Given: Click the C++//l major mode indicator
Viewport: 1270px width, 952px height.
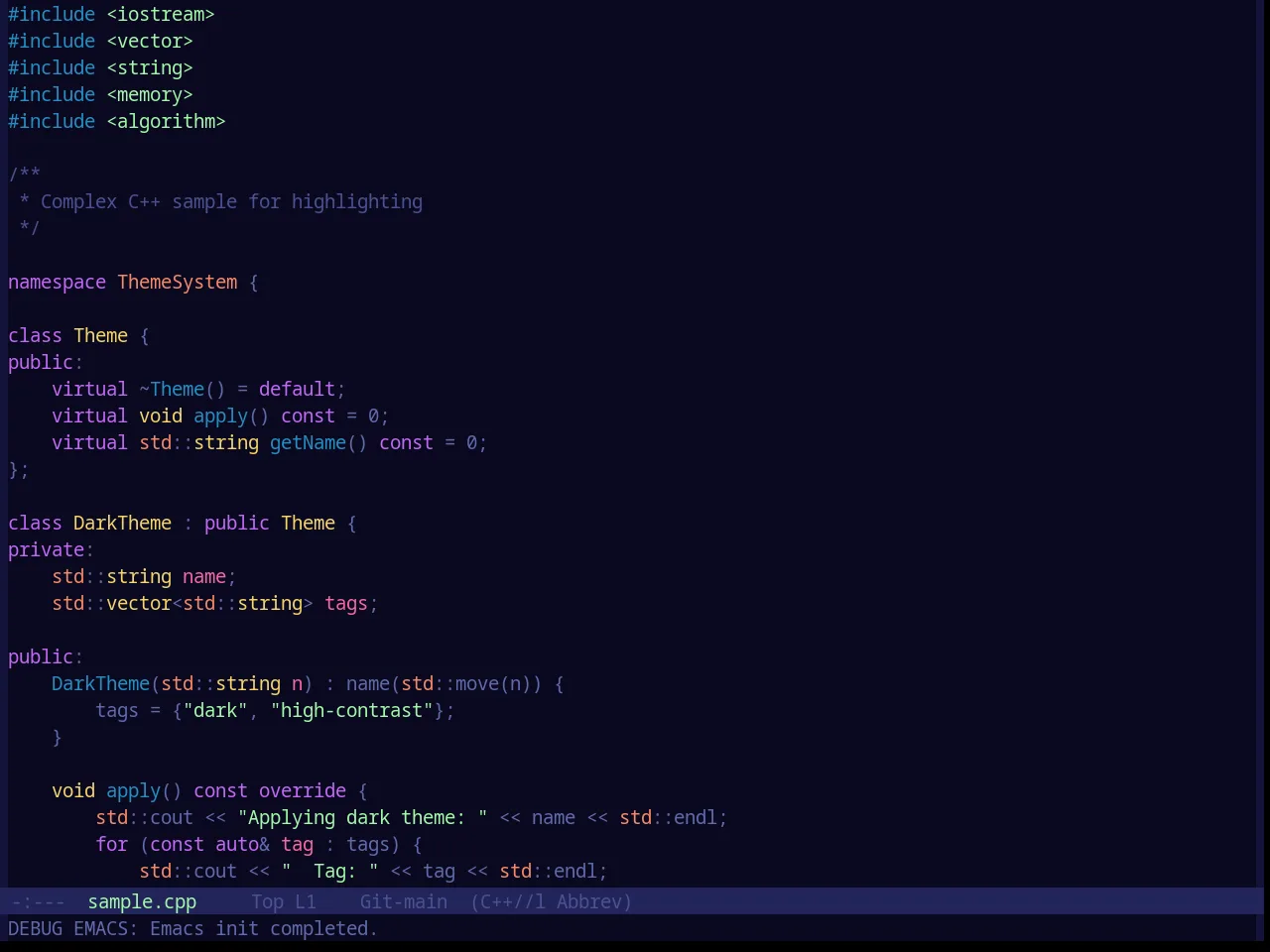Looking at the screenshot, I should pyautogui.click(x=512, y=902).
